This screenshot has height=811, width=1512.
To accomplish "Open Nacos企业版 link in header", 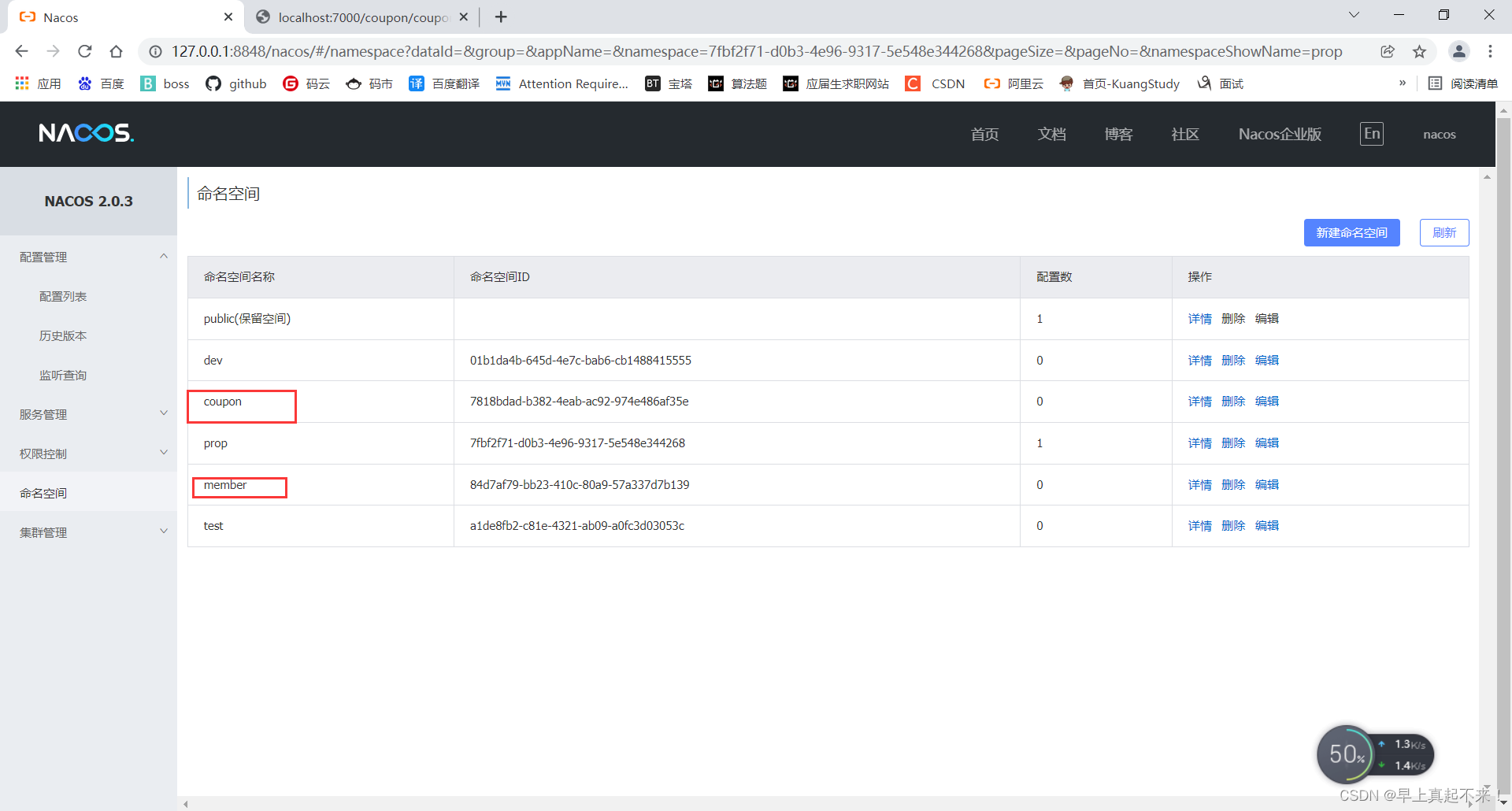I will (x=1280, y=134).
